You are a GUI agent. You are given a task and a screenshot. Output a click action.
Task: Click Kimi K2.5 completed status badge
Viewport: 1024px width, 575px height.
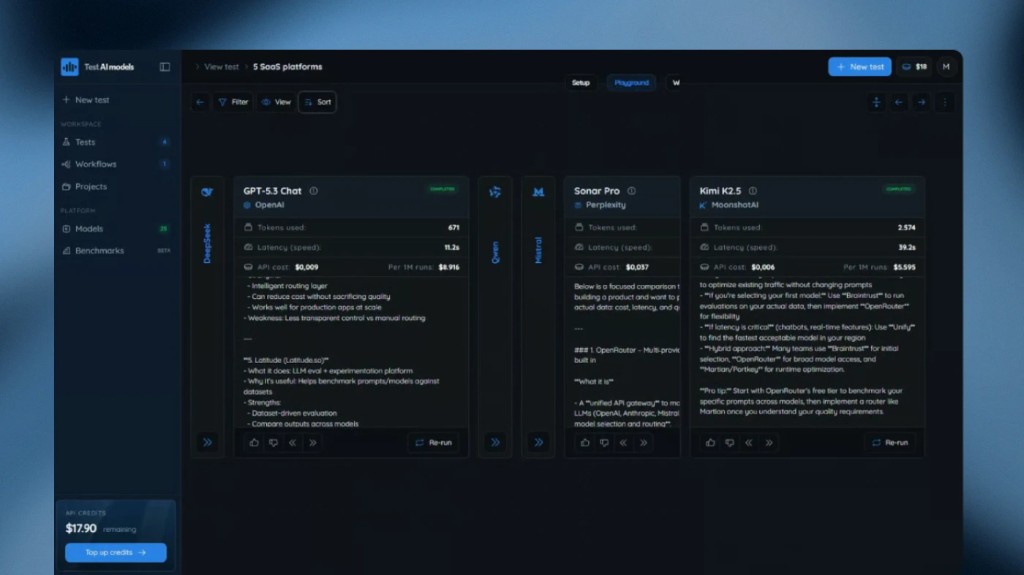(899, 189)
